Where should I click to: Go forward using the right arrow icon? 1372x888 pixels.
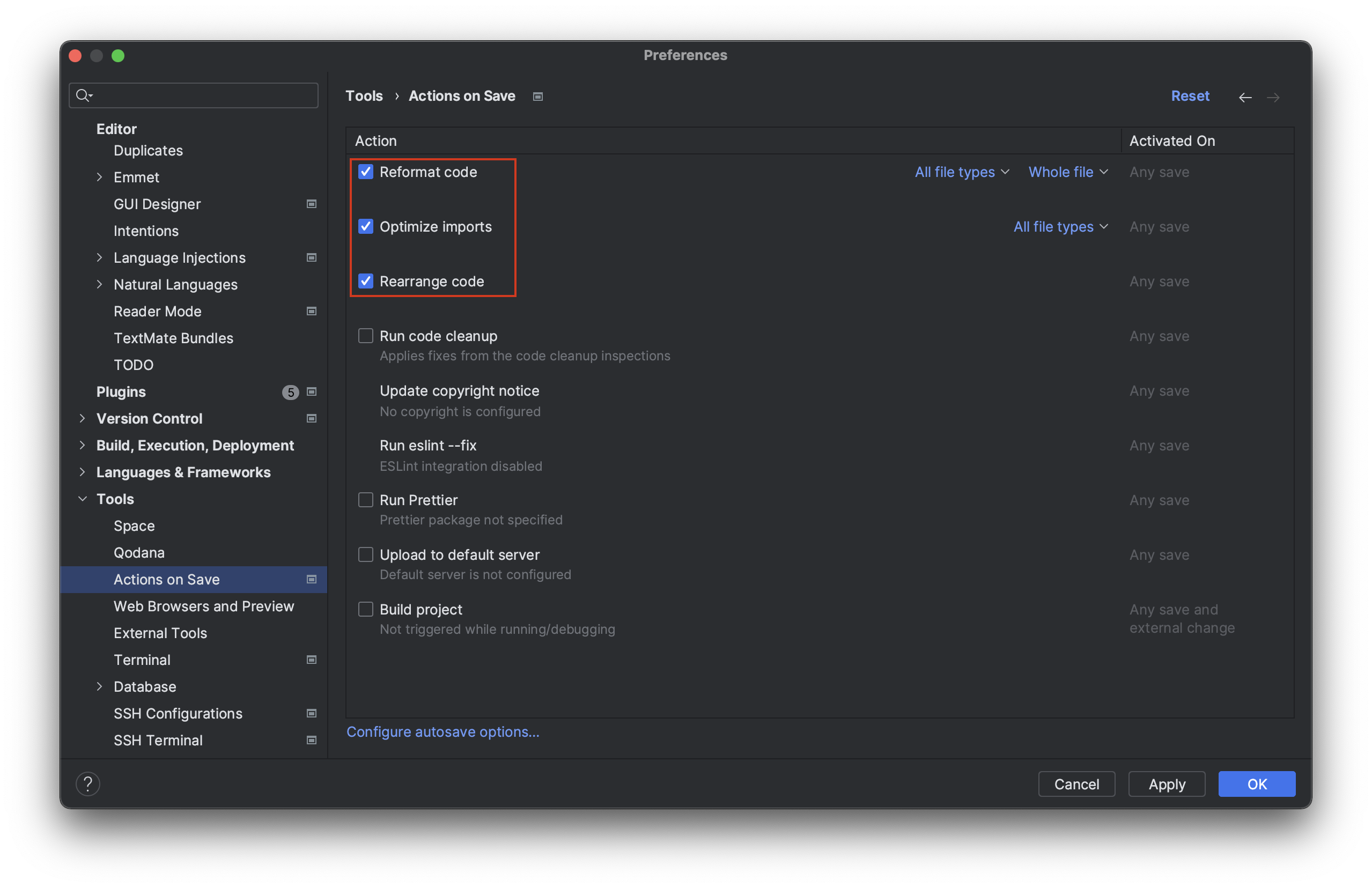1273,97
